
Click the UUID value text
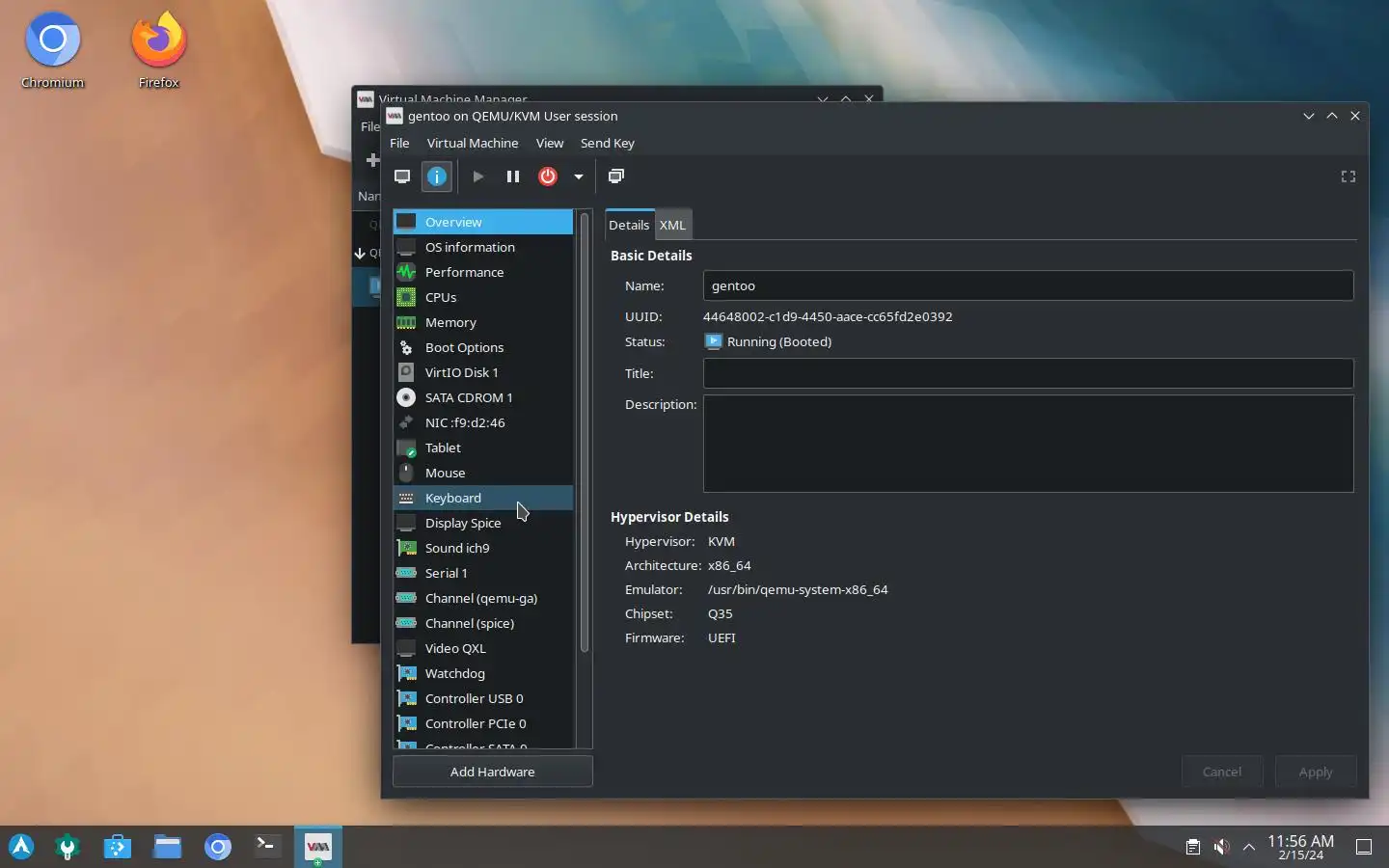[828, 316]
